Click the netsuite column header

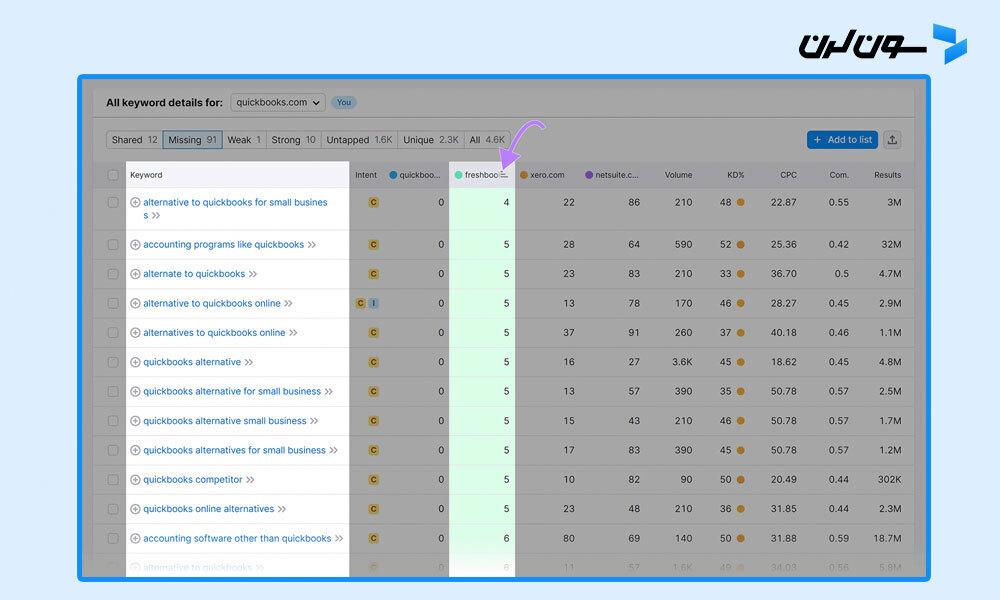point(612,175)
